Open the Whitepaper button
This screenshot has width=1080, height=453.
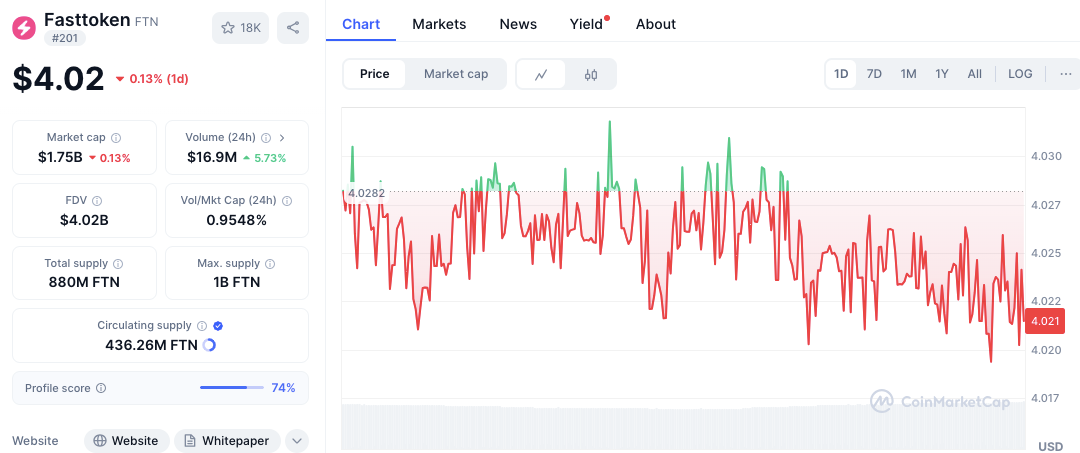[227, 441]
